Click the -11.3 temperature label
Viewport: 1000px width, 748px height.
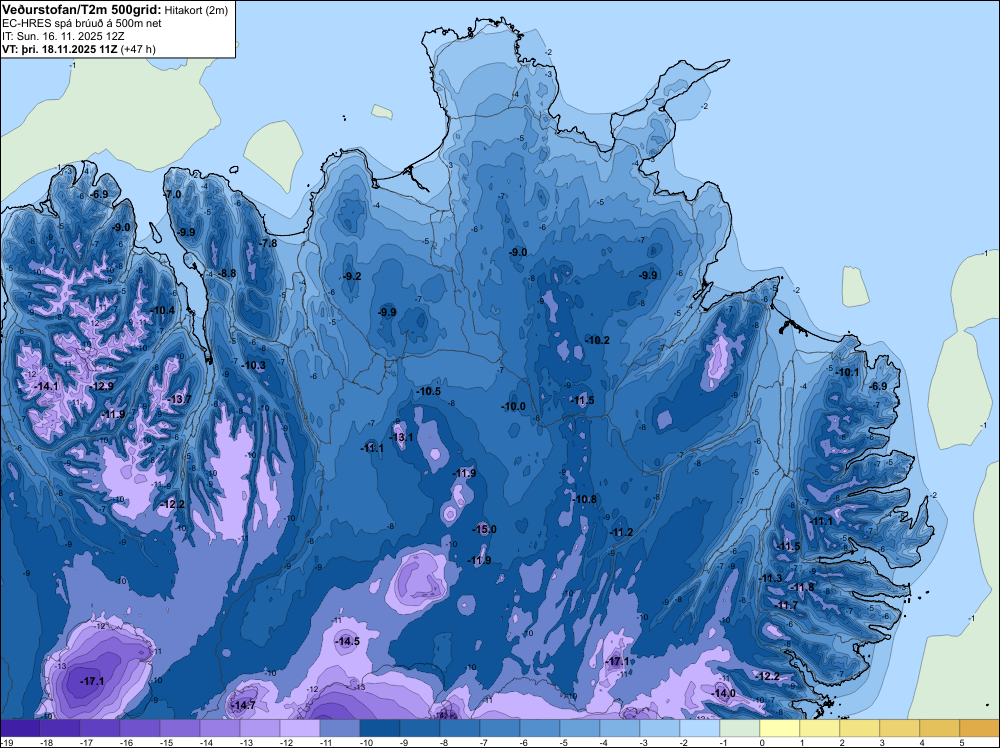click(x=770, y=578)
